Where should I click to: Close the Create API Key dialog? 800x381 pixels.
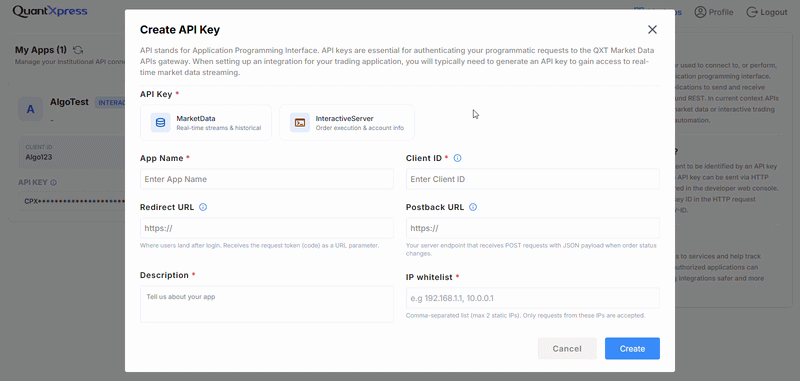tap(652, 30)
